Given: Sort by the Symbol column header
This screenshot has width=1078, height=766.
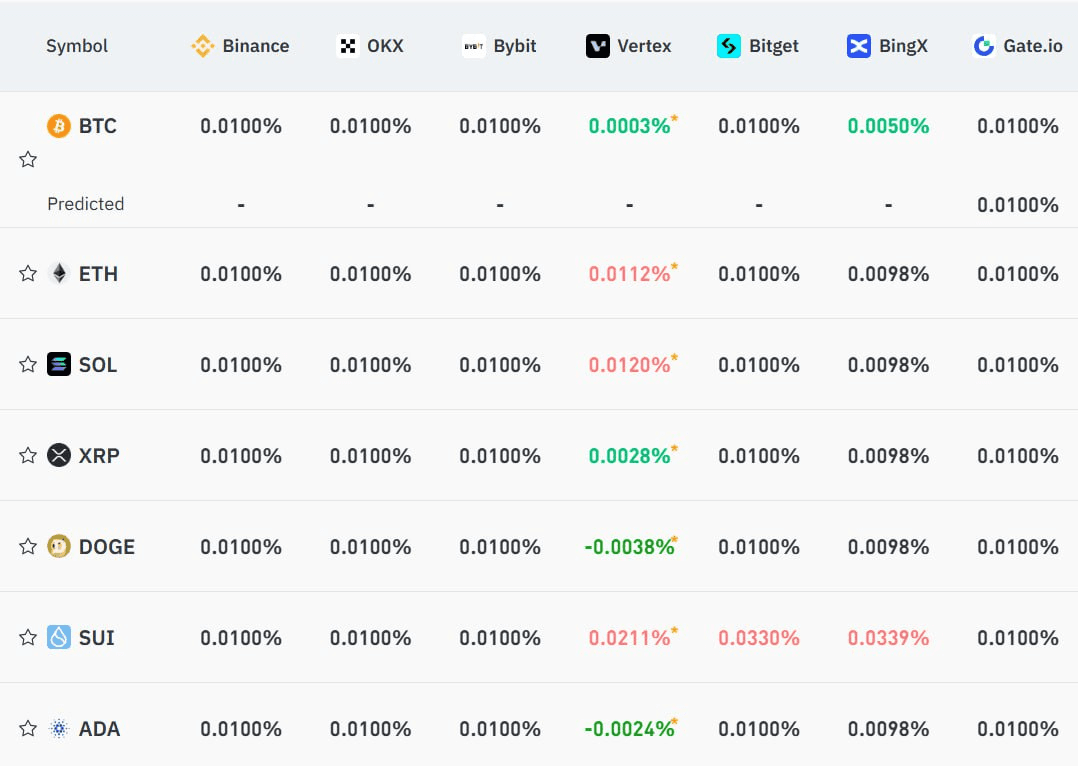Looking at the screenshot, I should pyautogui.click(x=77, y=46).
